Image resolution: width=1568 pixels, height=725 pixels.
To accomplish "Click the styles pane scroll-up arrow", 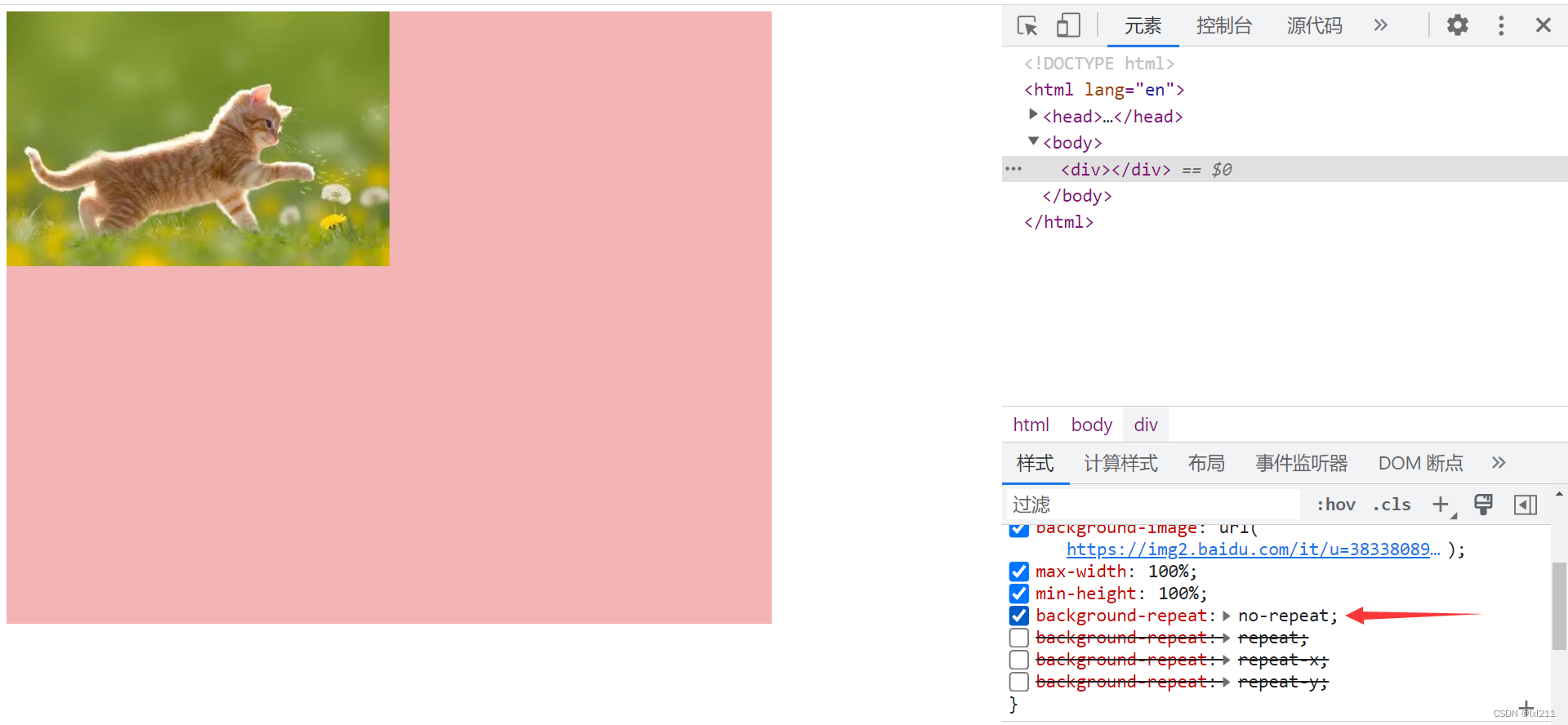I will (x=1559, y=494).
